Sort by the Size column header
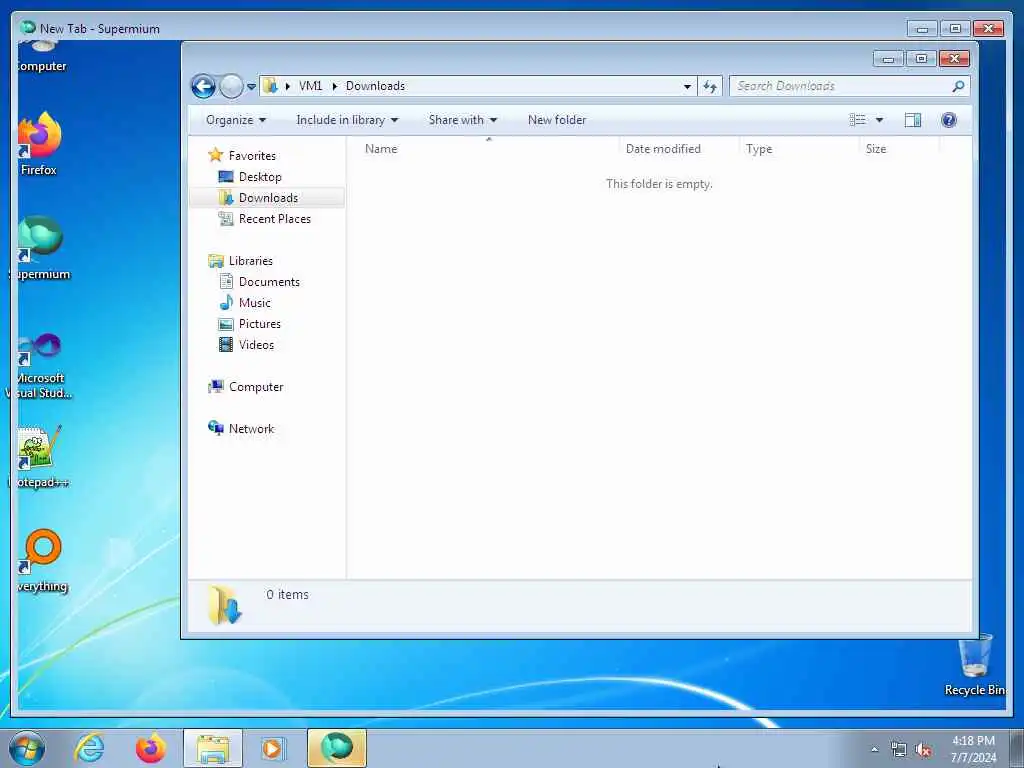 click(x=899, y=149)
